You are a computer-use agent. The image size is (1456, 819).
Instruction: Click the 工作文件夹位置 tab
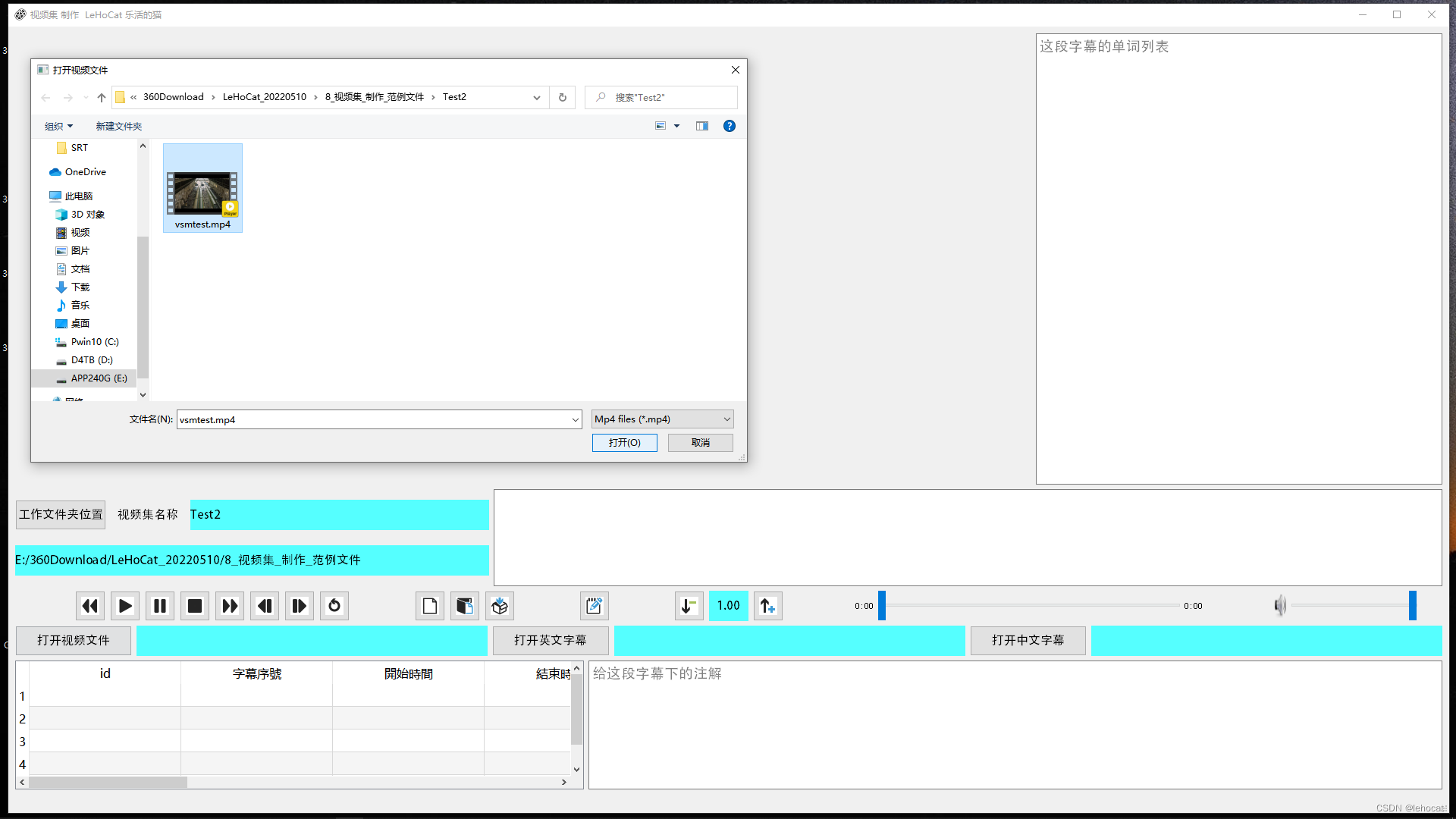[60, 514]
